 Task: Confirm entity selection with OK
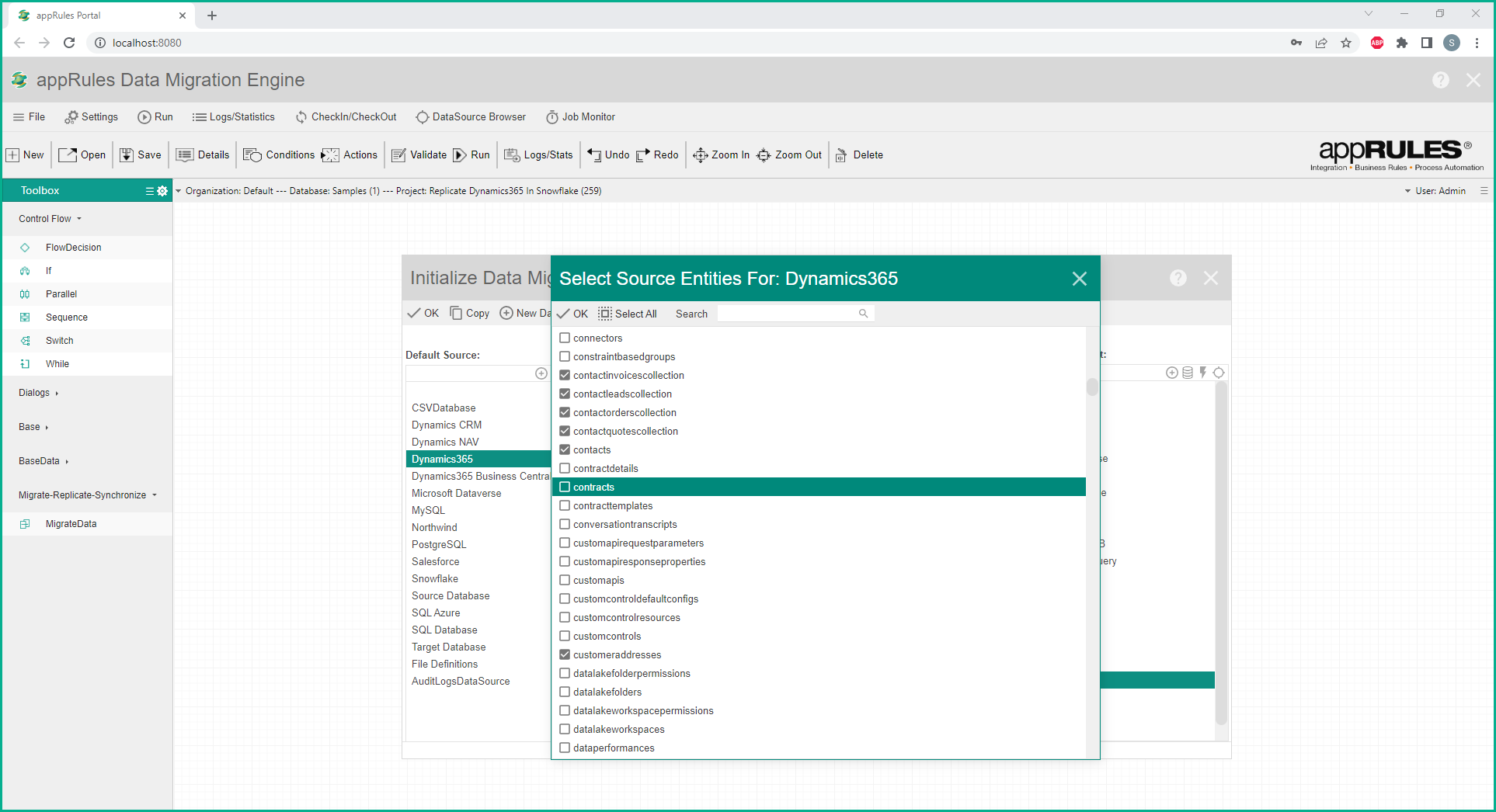click(572, 314)
